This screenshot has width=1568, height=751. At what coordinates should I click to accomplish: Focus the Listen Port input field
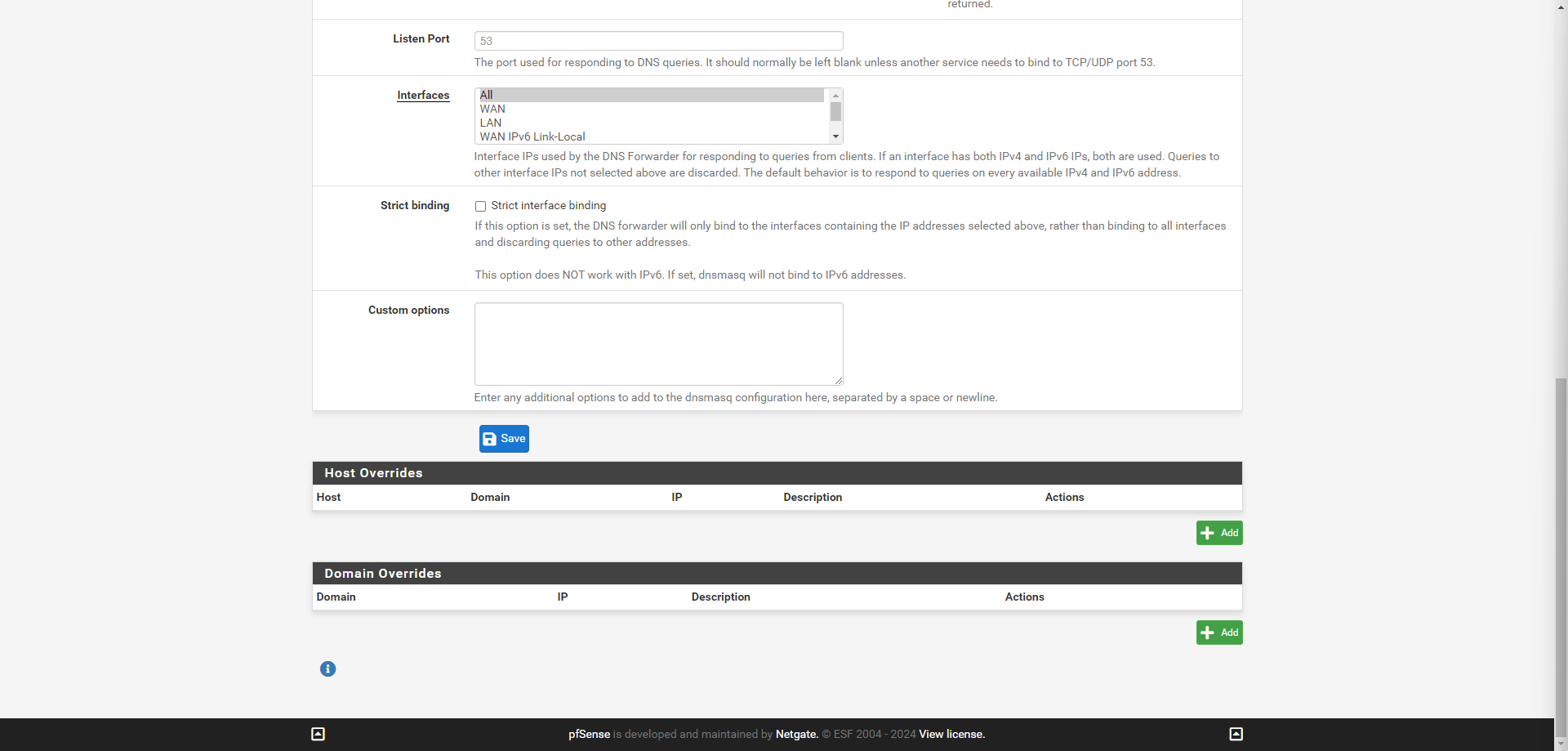click(x=658, y=41)
